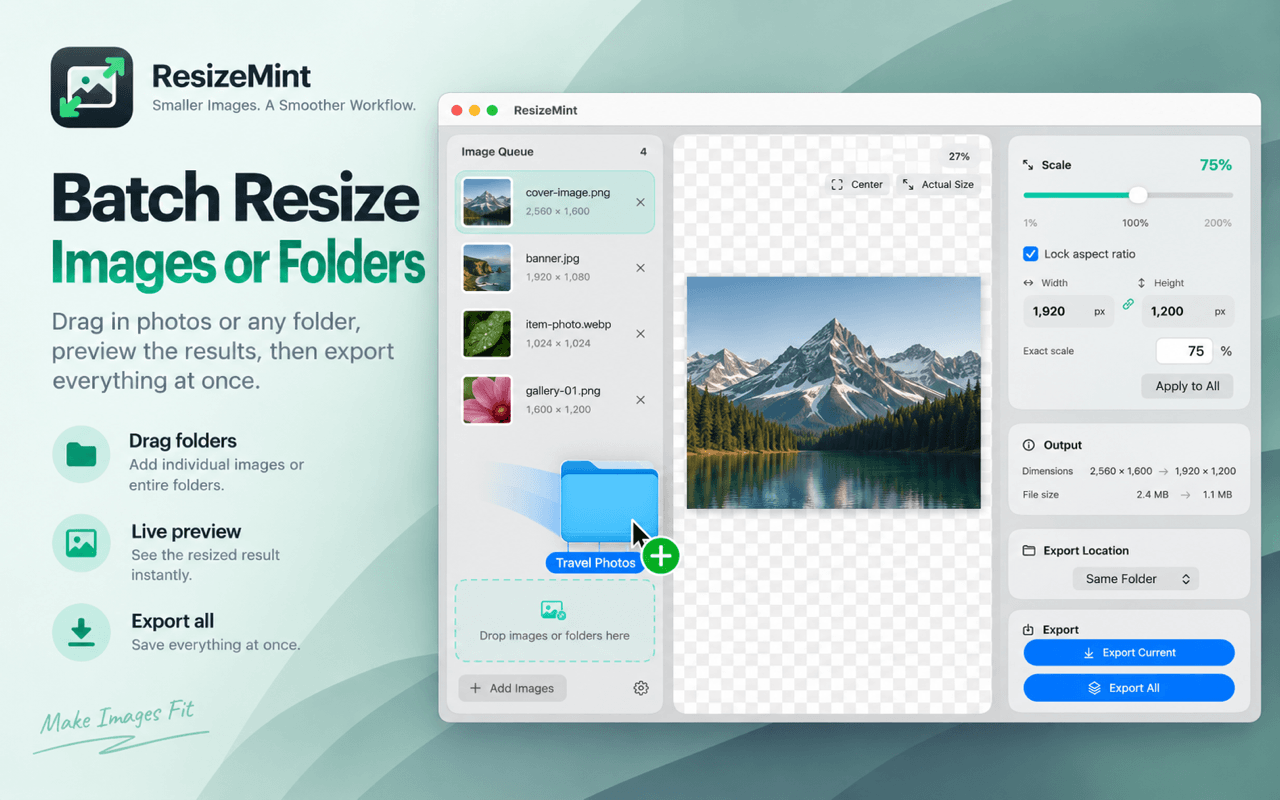Screen dimensions: 1280x800
Task: Click the Export Location folder icon
Action: (1029, 551)
